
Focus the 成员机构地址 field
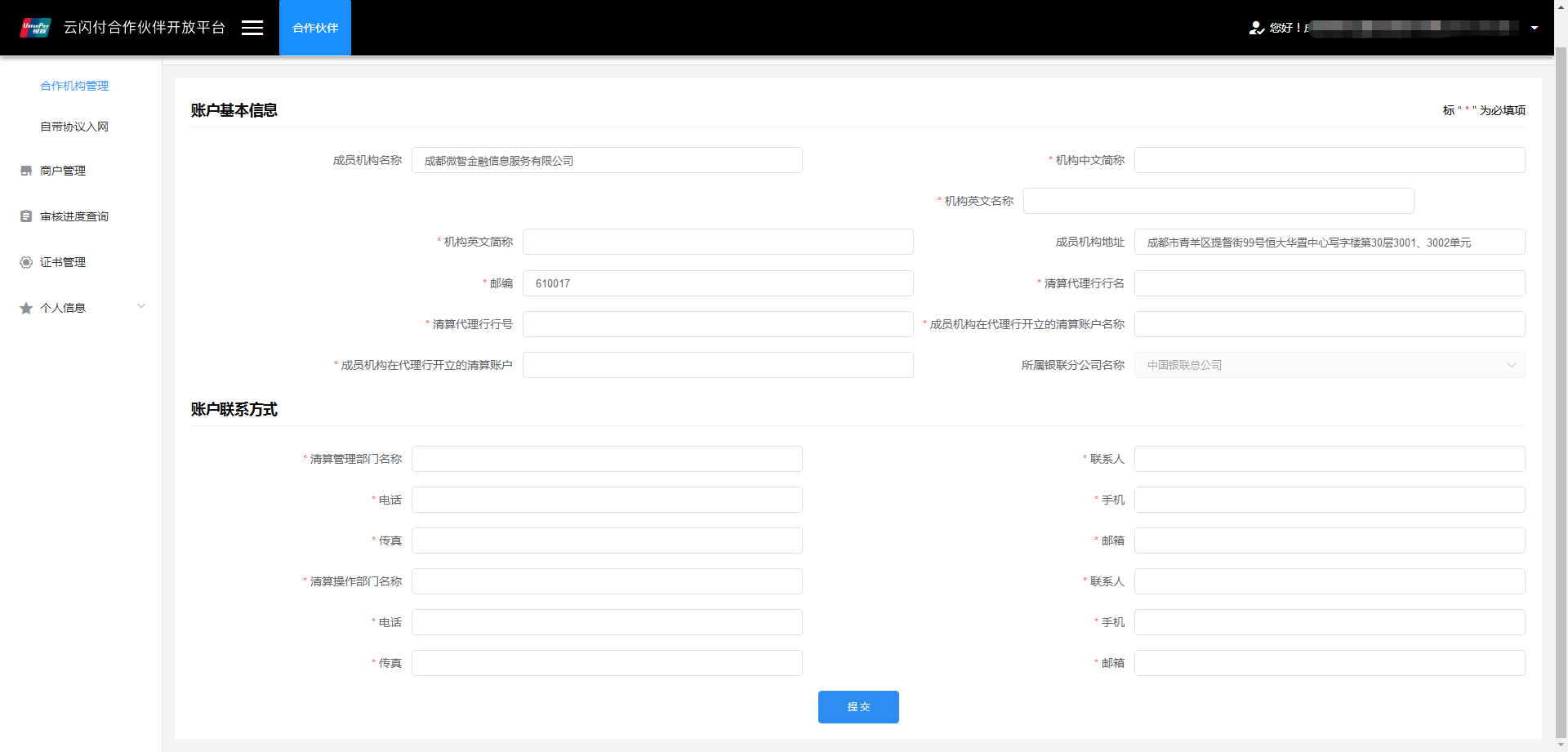[x=1330, y=242]
